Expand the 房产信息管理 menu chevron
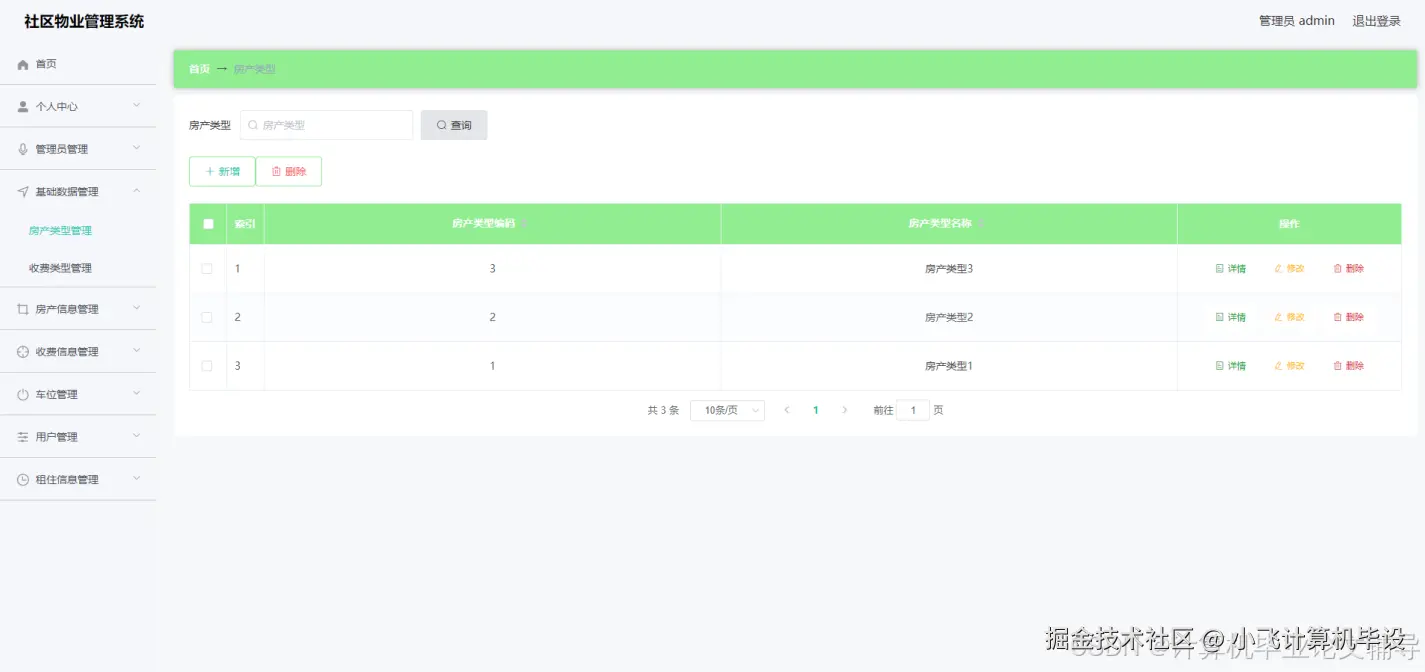The height and width of the screenshot is (672, 1425). point(137,308)
